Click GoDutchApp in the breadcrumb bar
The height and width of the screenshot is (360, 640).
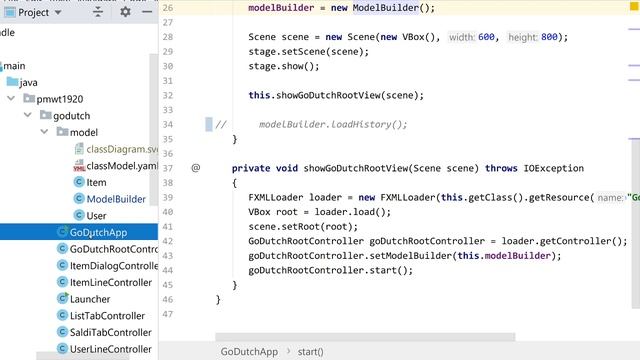(249, 351)
